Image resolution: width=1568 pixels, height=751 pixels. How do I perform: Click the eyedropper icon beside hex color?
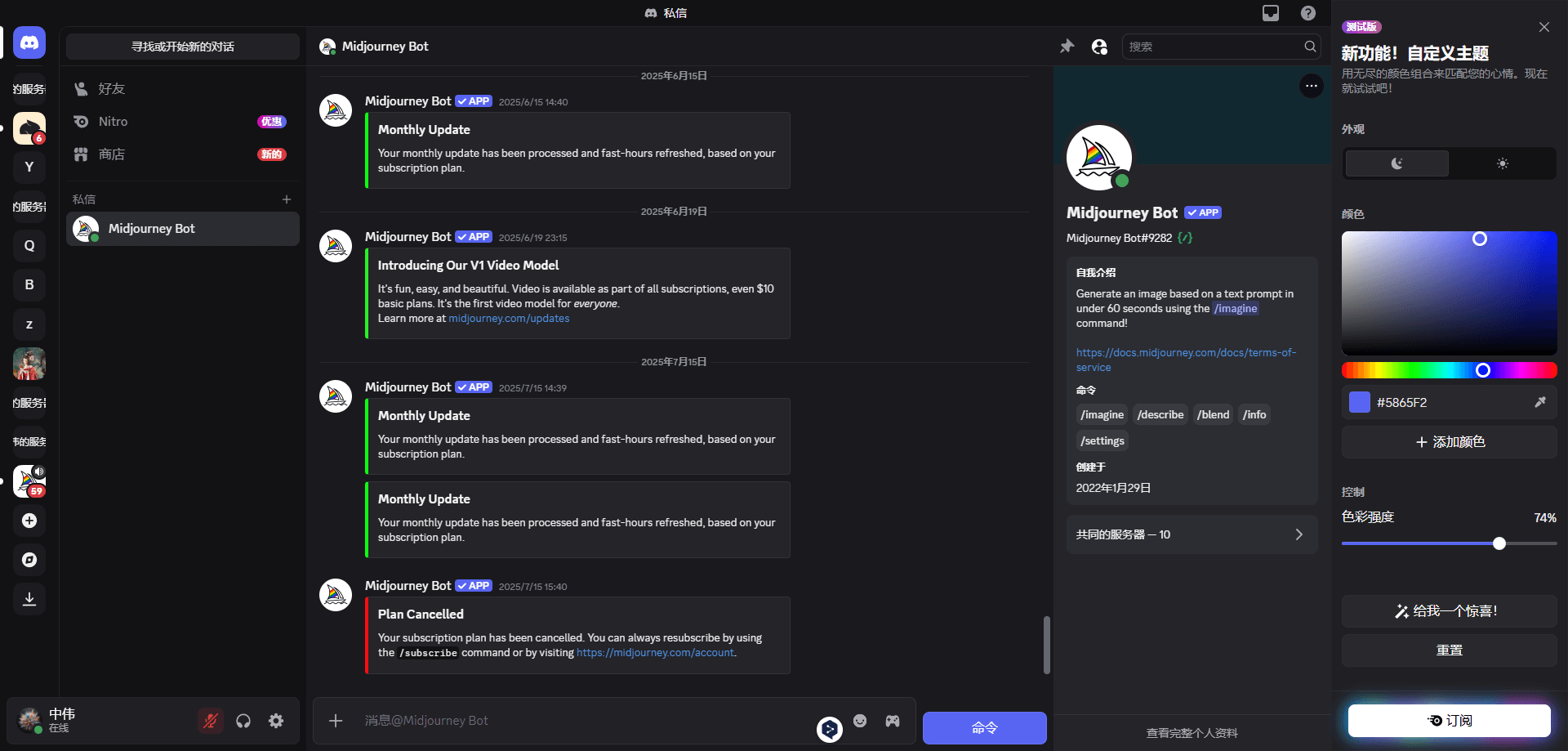1539,402
